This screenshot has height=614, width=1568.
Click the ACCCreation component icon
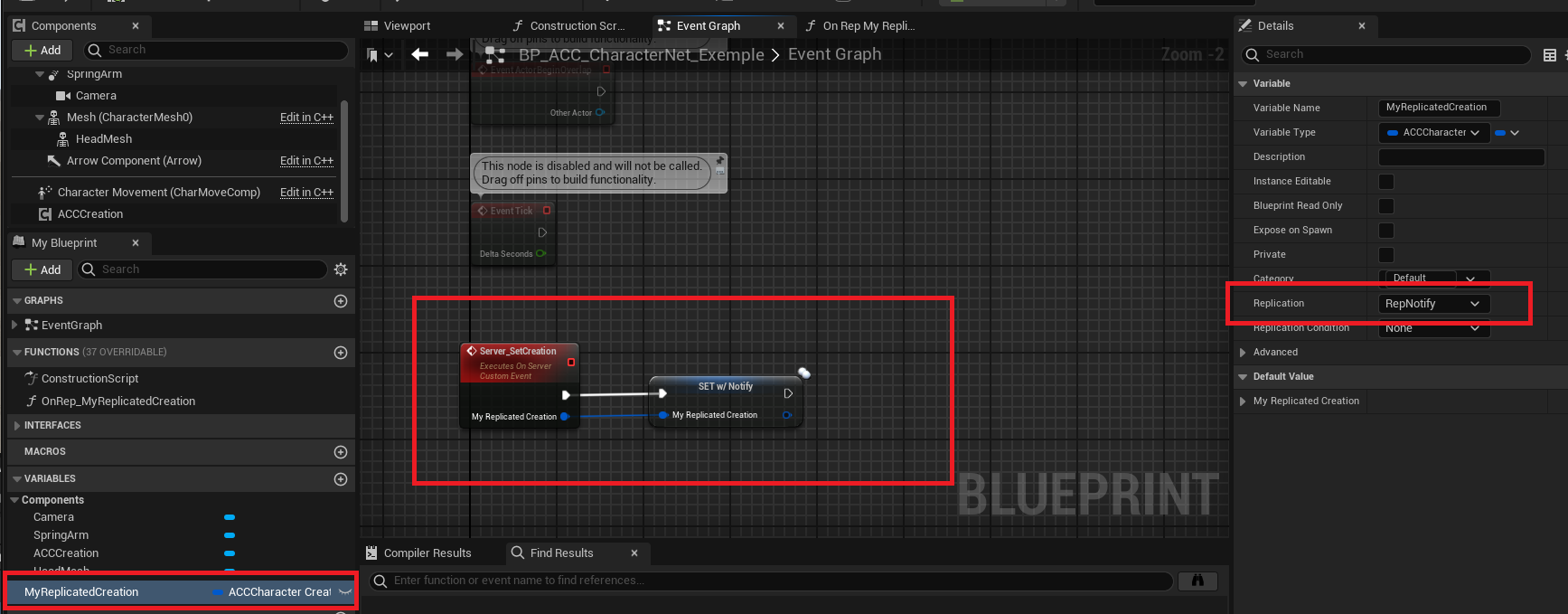[45, 214]
